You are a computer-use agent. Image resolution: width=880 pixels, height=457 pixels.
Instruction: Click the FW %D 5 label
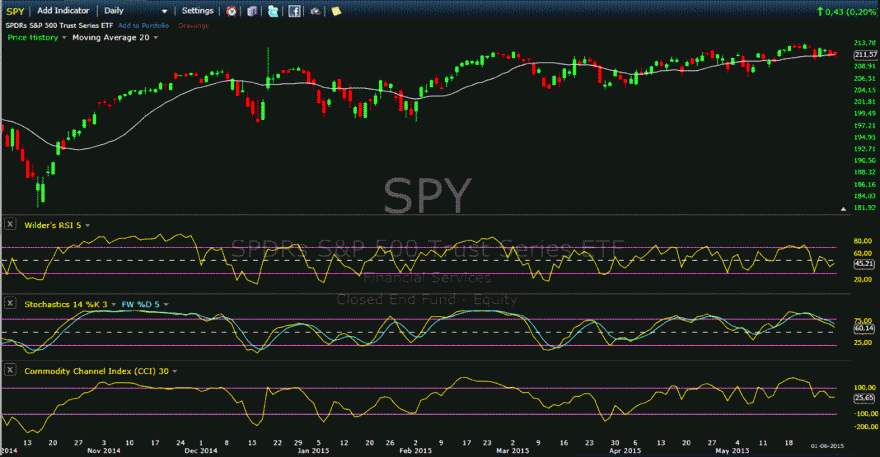point(140,304)
